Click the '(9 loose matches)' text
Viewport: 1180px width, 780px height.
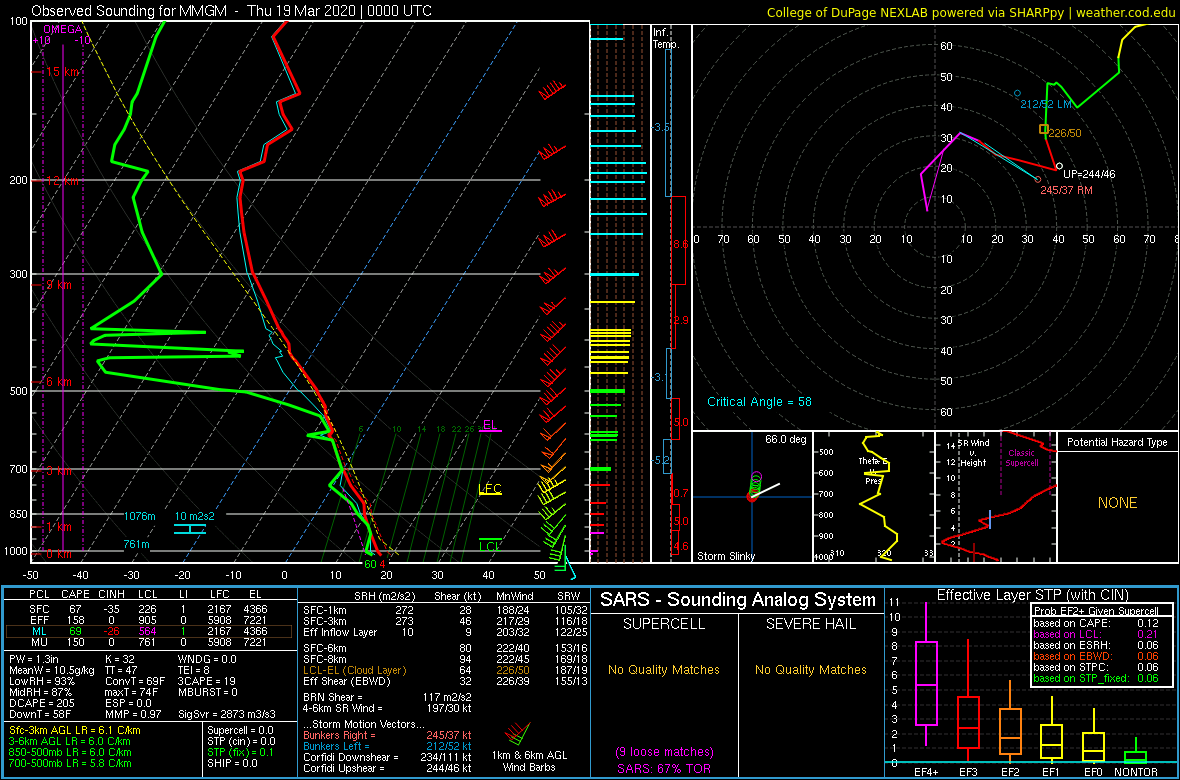pyautogui.click(x=663, y=752)
